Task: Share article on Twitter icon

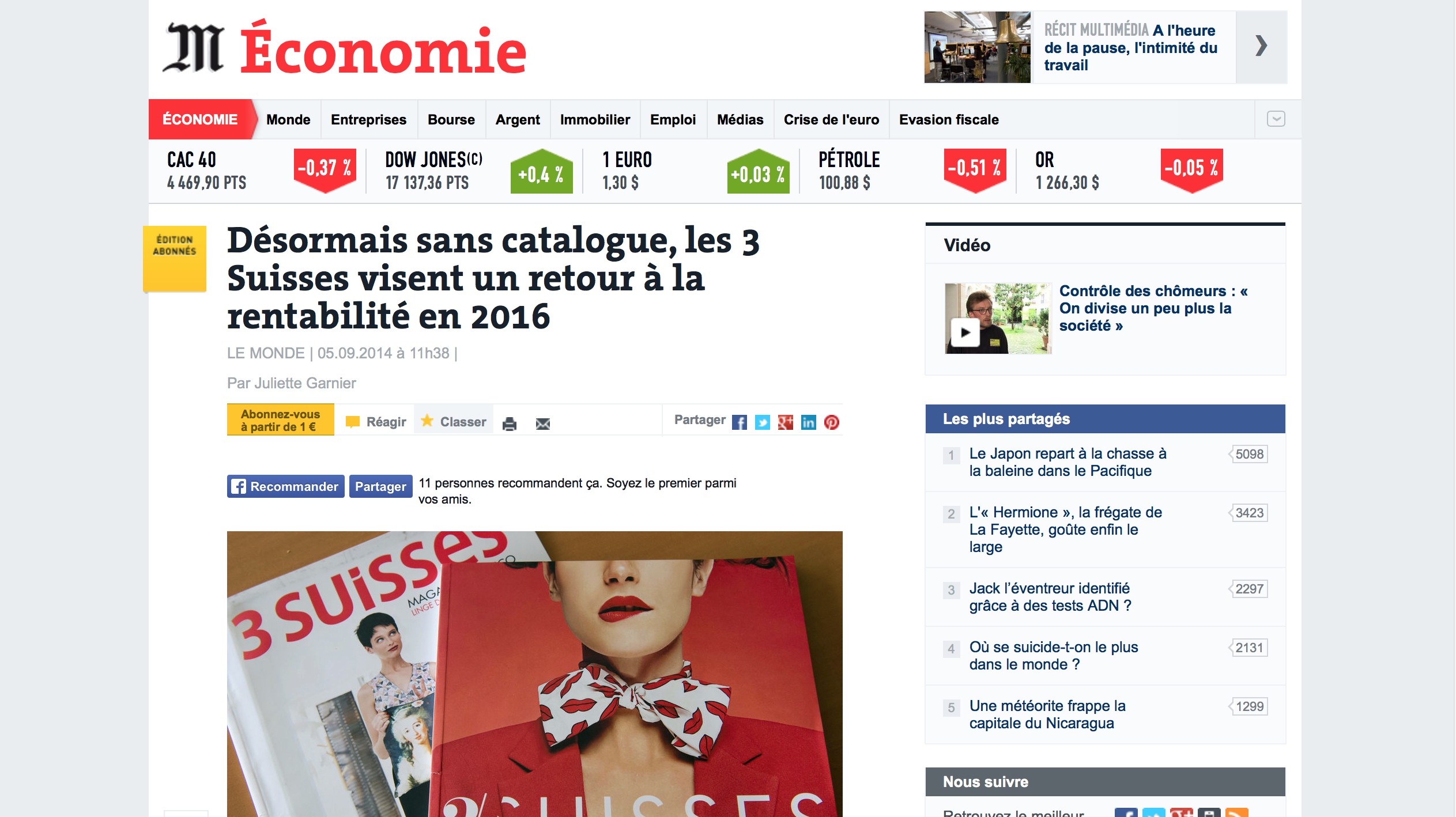Action: [763, 422]
